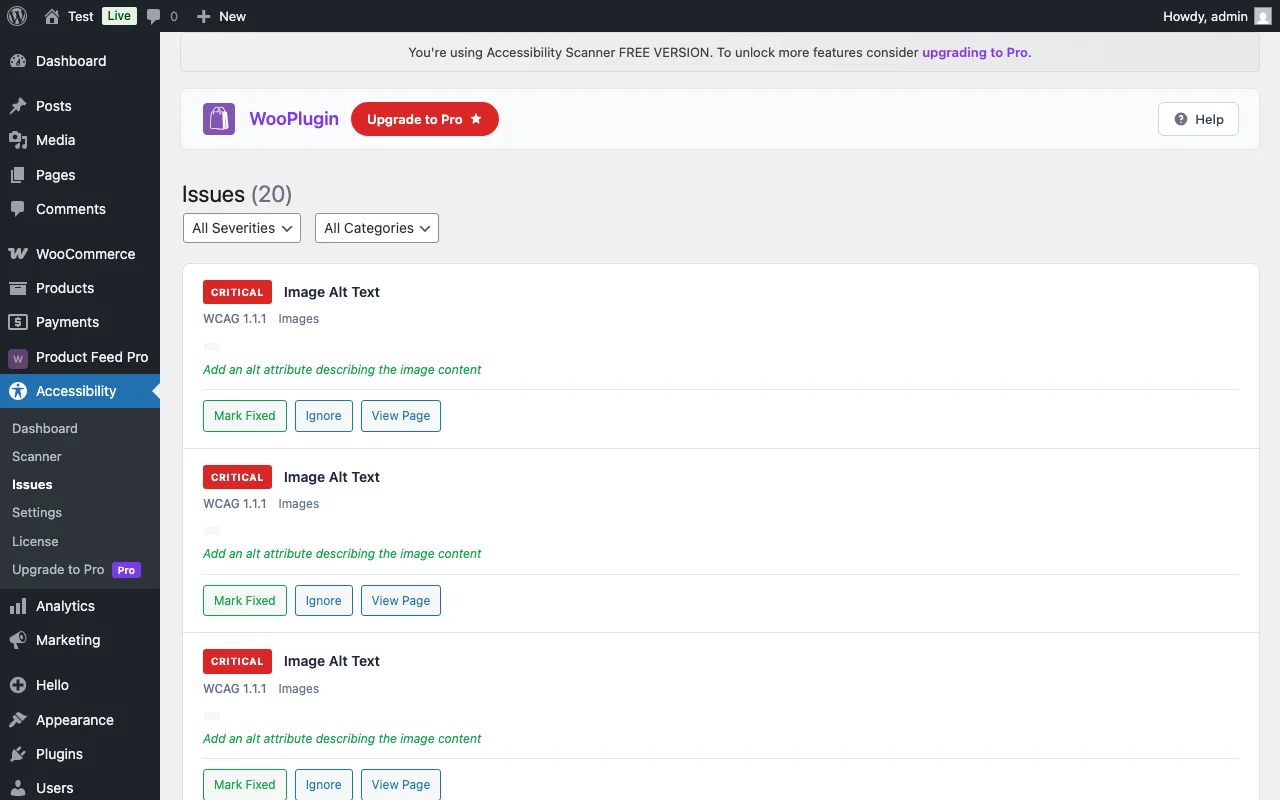Click the WordPress logo in the admin bar

[16, 16]
